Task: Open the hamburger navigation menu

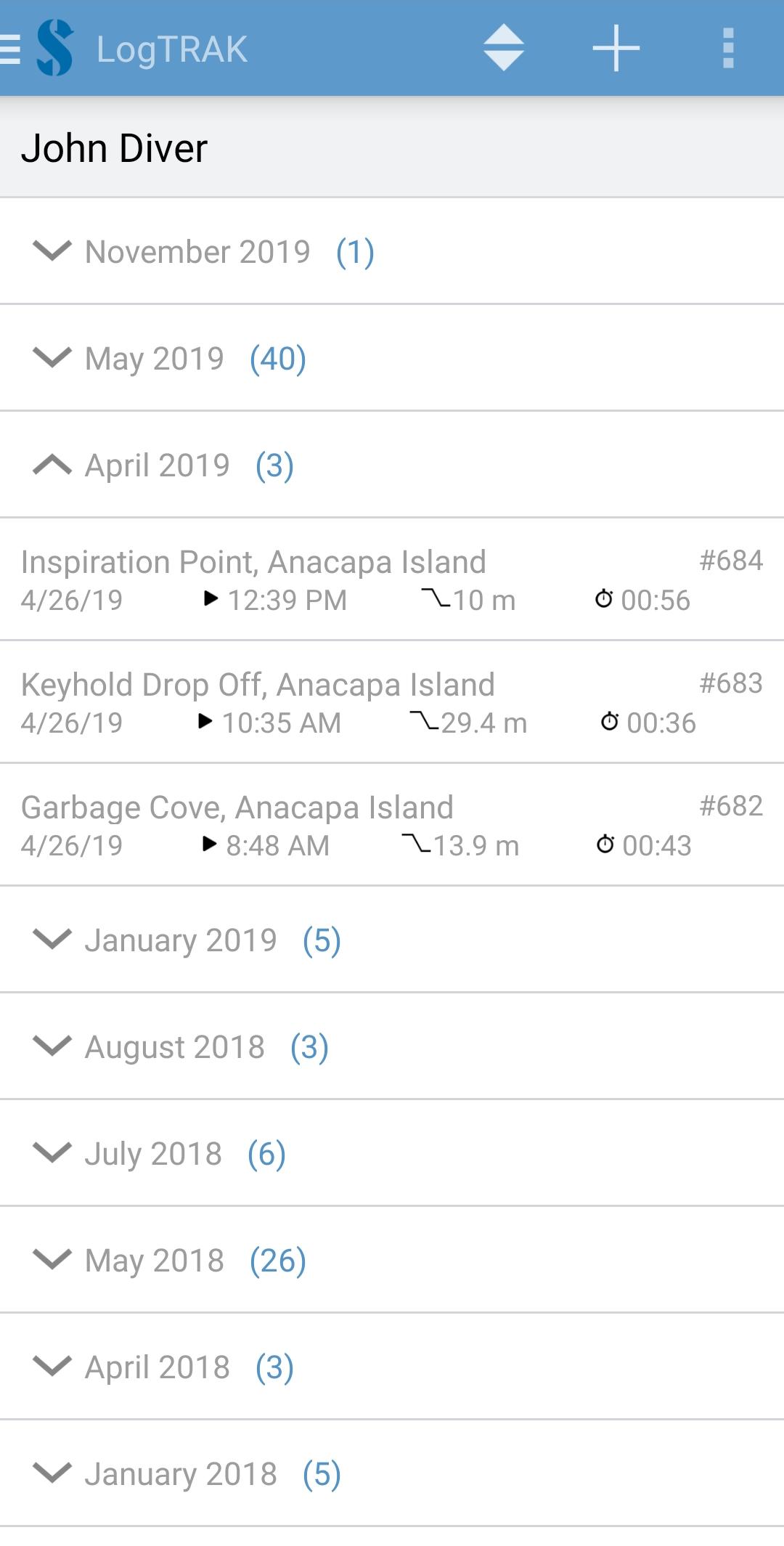Action: pos(10,49)
